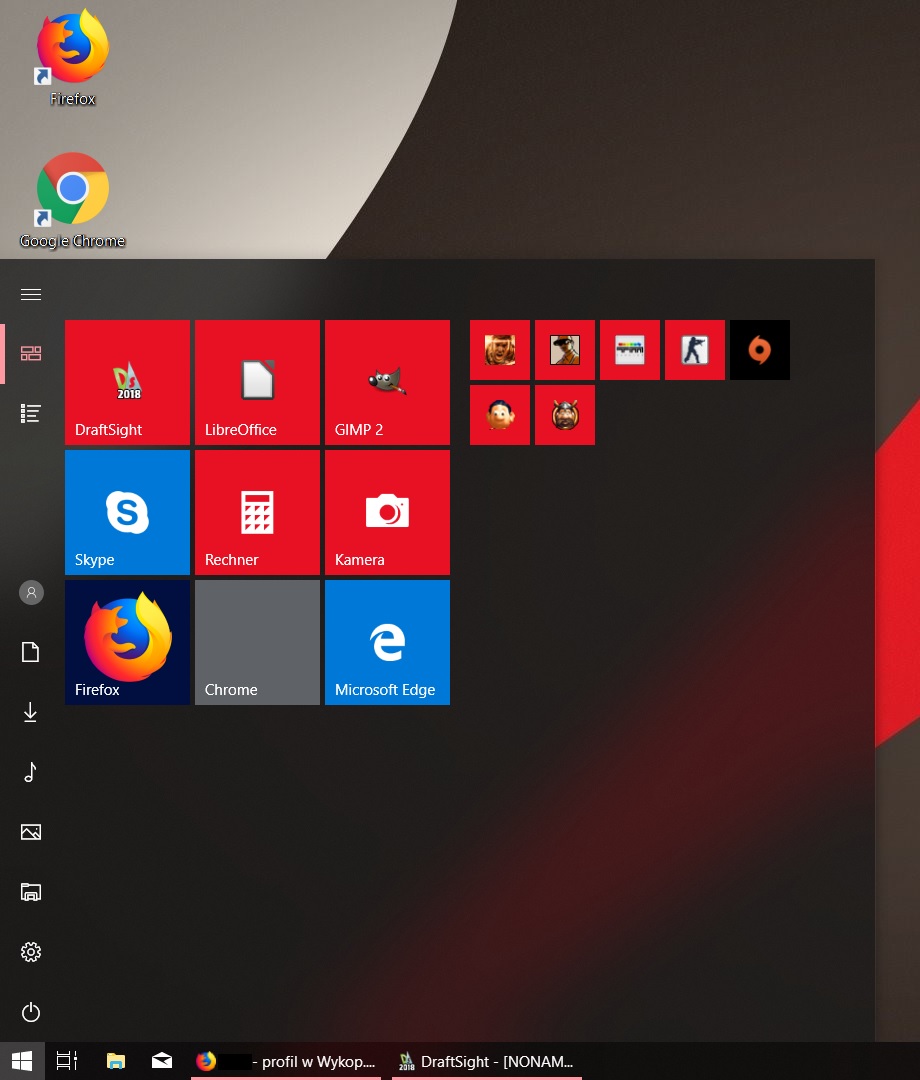Launch LibreOffice from its tile

[258, 382]
